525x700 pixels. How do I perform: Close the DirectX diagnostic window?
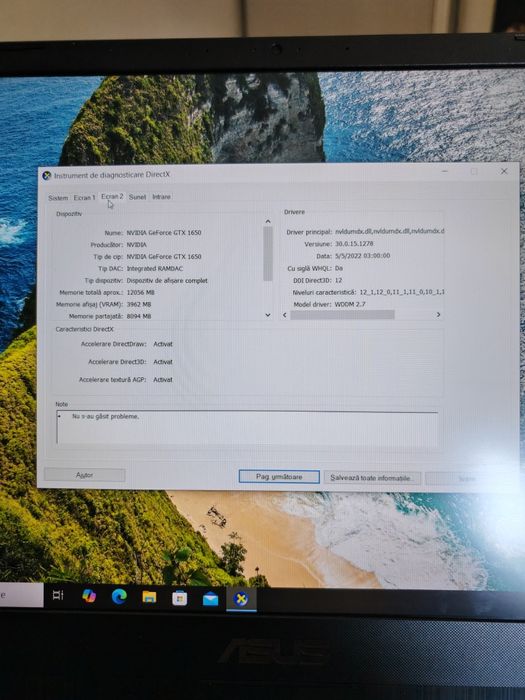(x=504, y=171)
